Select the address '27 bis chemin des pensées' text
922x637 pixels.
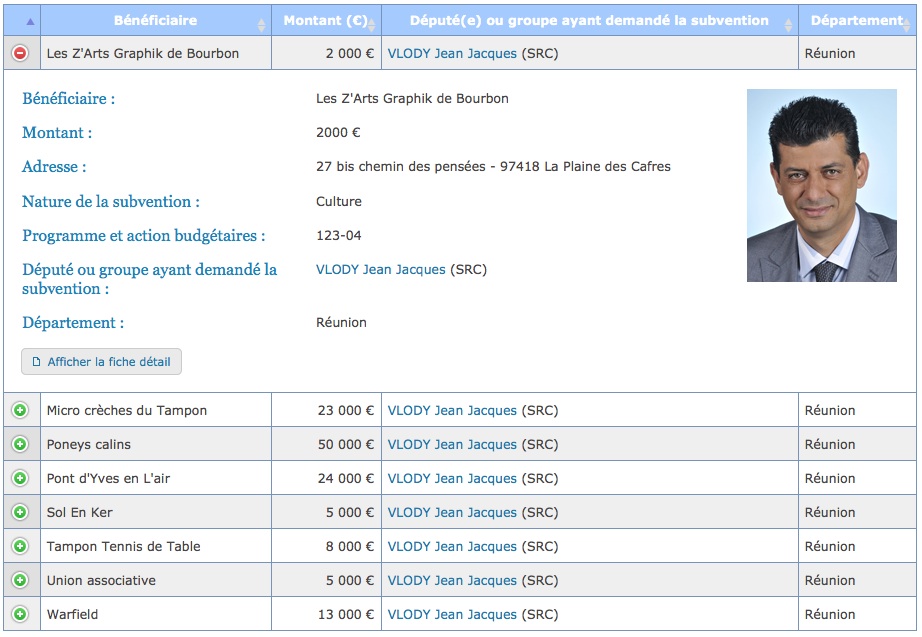click(x=401, y=167)
